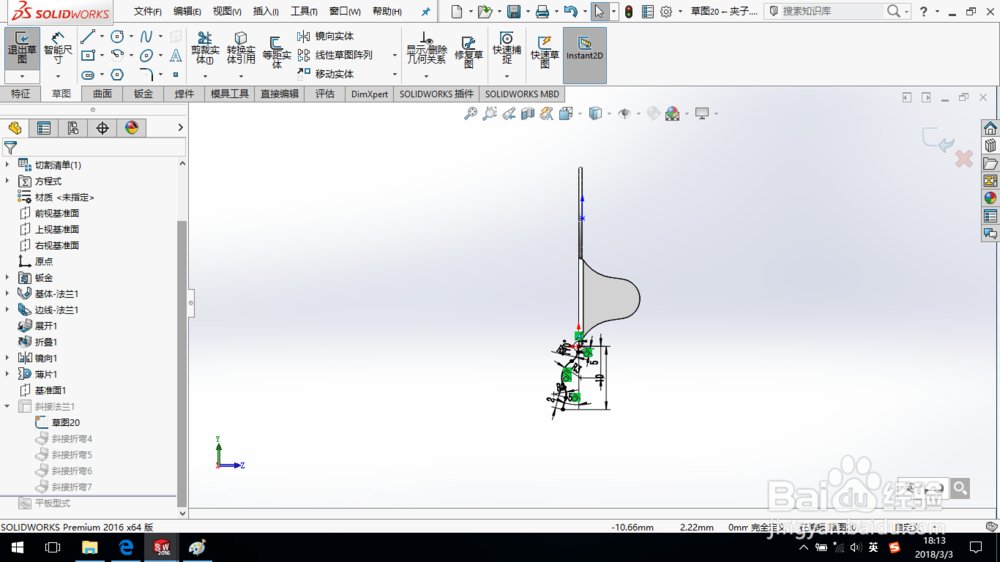Click Appearances color ball in right task pane

990,198
